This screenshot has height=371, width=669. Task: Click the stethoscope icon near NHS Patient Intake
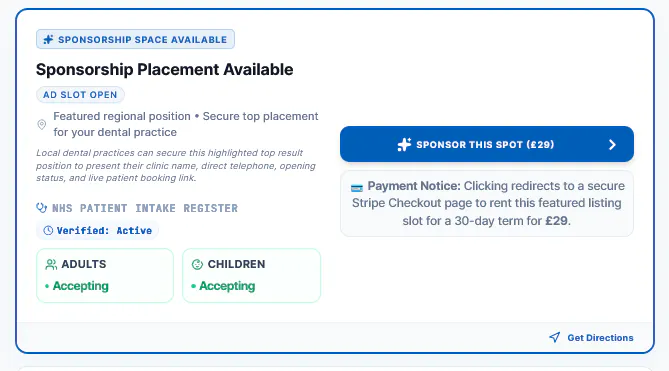[41, 208]
